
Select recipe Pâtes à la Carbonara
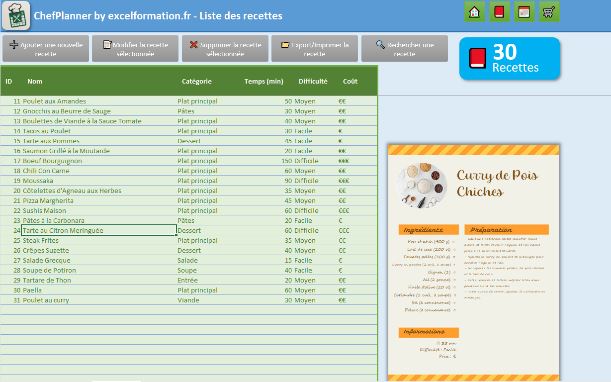click(x=53, y=221)
